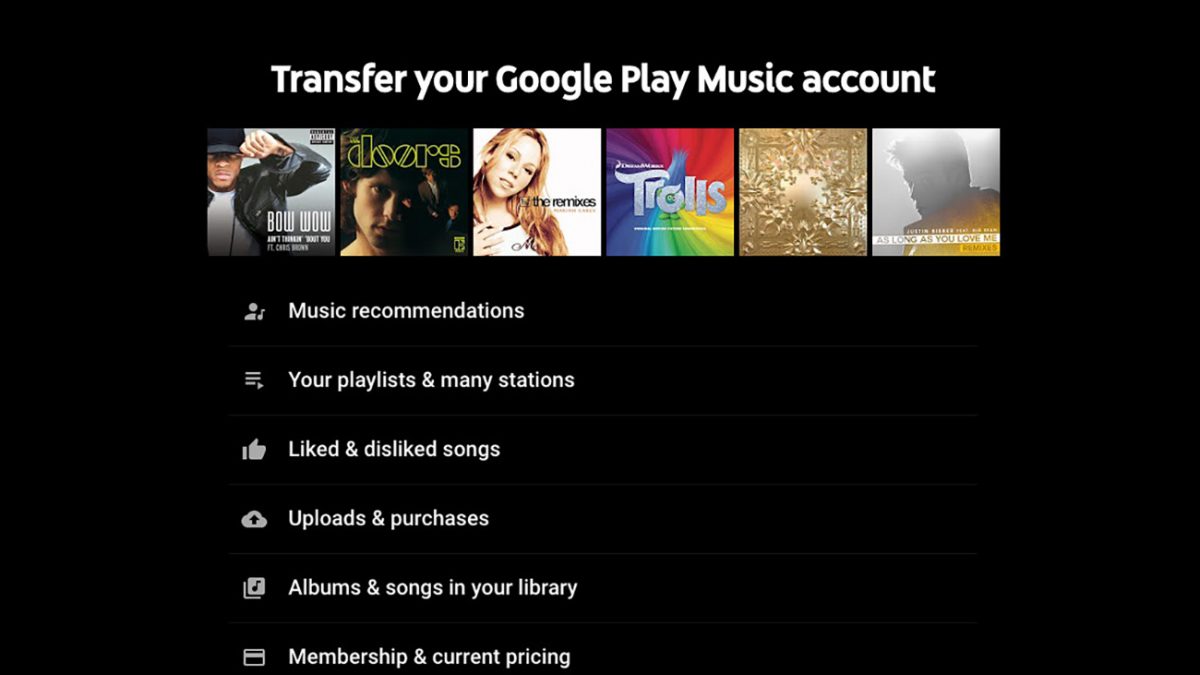
Task: Open Liked & disliked songs entry
Action: pos(603,449)
